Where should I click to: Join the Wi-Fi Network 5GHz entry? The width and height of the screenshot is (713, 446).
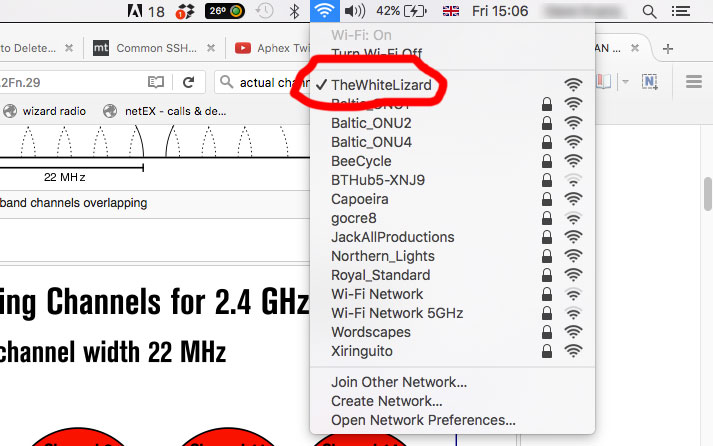point(452,313)
